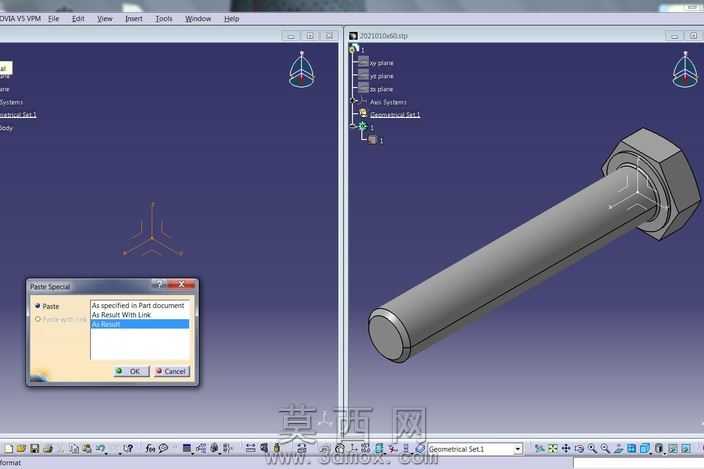704x469 pixels.
Task: Select Geometrical Set.1 in the right window tree
Action: 395,115
